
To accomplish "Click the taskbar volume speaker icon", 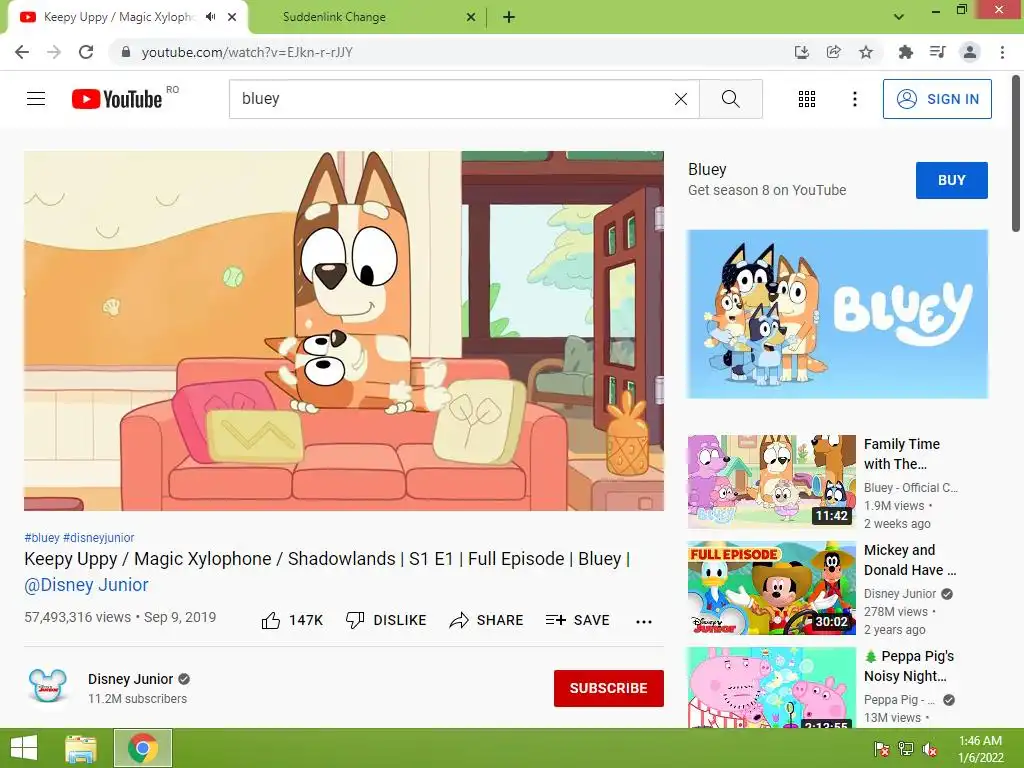I will (x=930, y=749).
